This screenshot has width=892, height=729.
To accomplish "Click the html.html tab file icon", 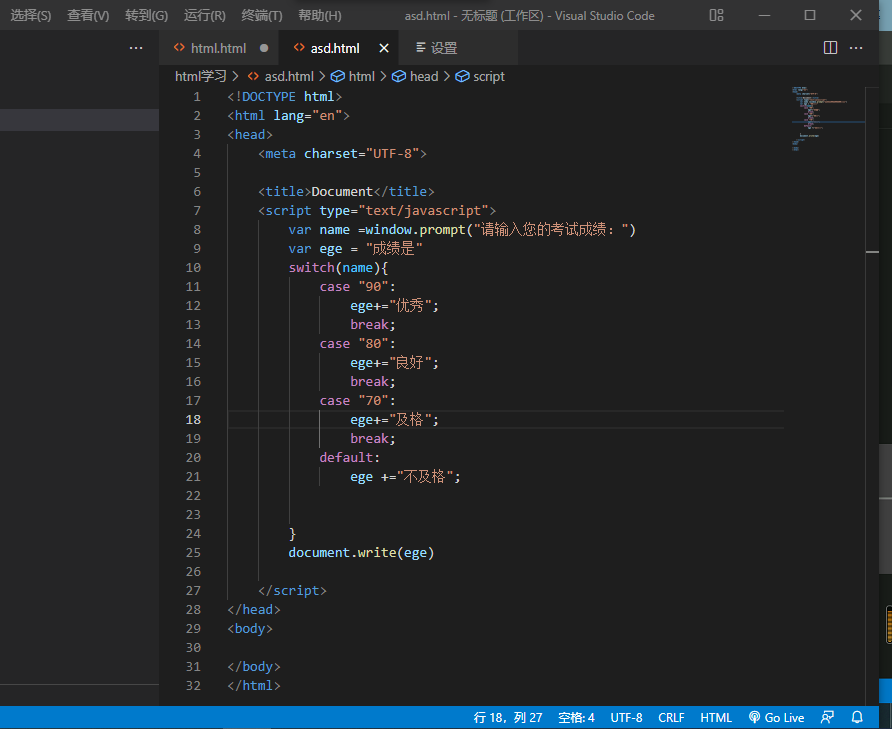I will click(x=179, y=48).
